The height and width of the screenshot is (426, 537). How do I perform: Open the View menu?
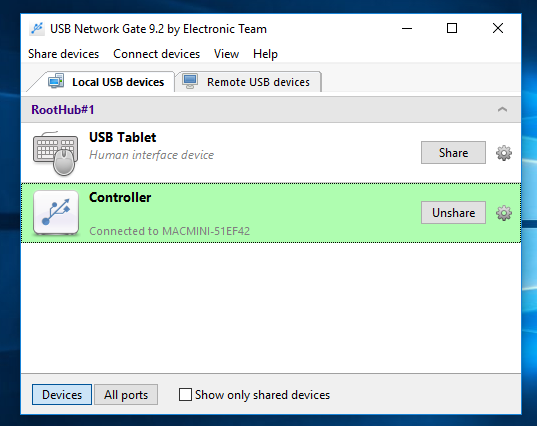point(226,54)
